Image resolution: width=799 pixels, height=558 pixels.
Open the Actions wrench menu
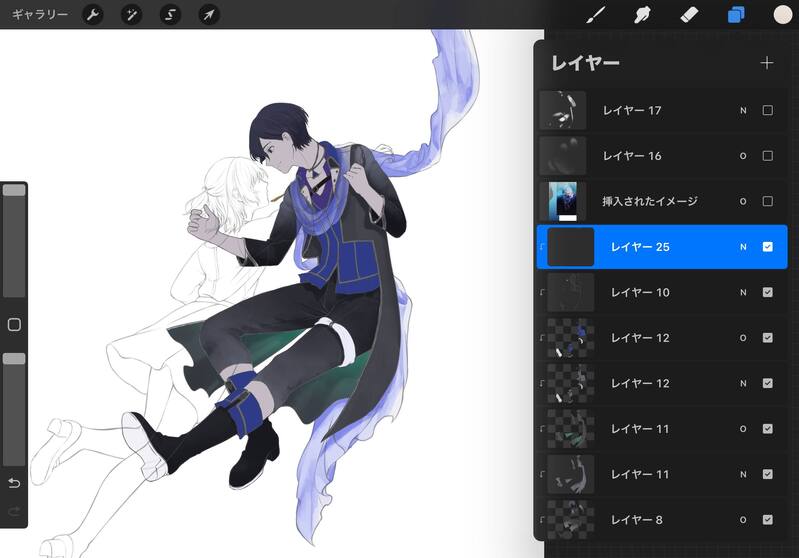(93, 15)
